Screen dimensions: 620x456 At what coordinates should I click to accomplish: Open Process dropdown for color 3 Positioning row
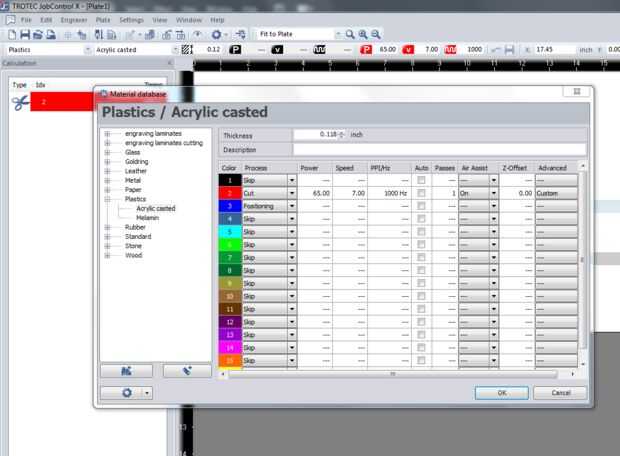tap(292, 206)
